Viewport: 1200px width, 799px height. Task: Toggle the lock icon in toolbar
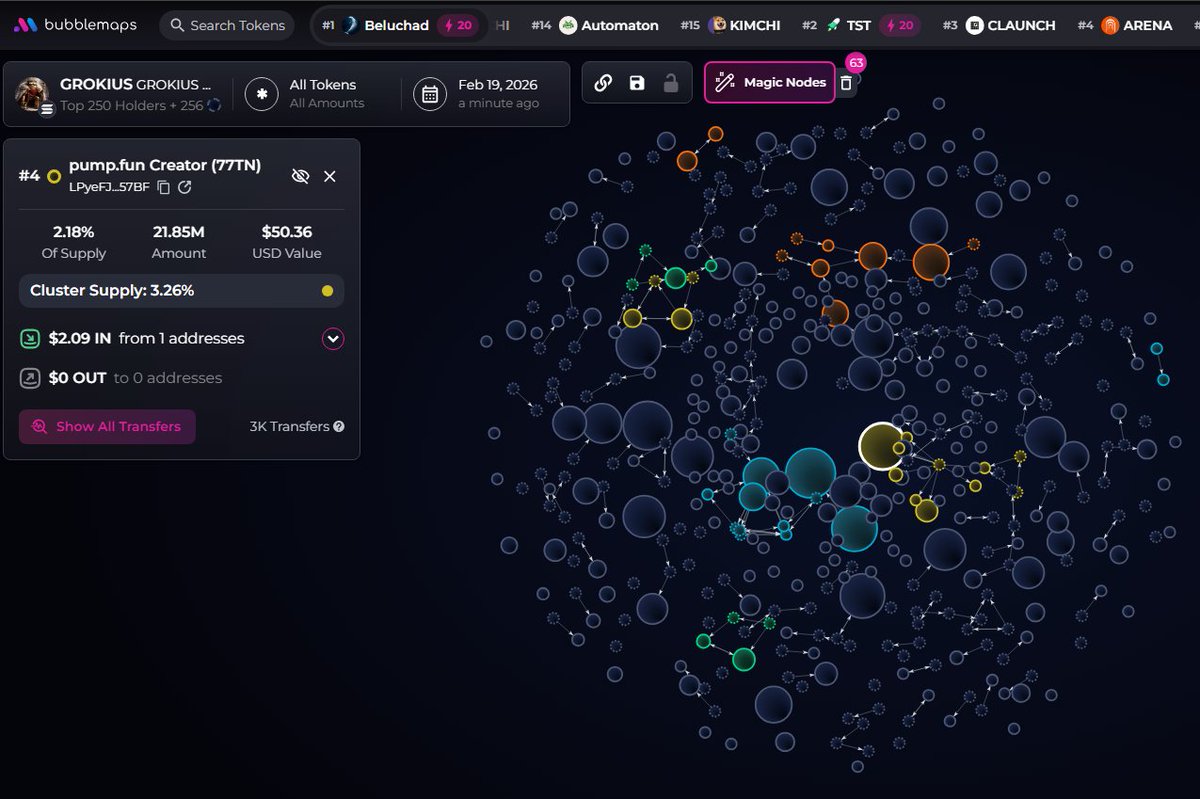[671, 83]
